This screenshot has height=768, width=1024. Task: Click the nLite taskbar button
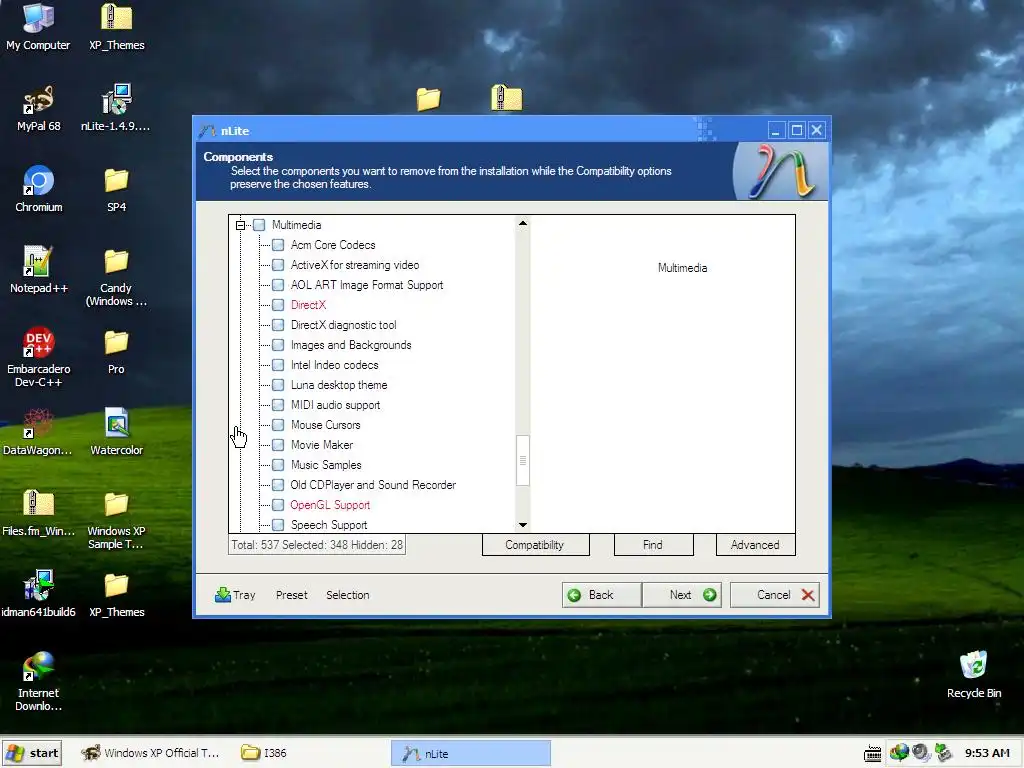click(x=471, y=753)
